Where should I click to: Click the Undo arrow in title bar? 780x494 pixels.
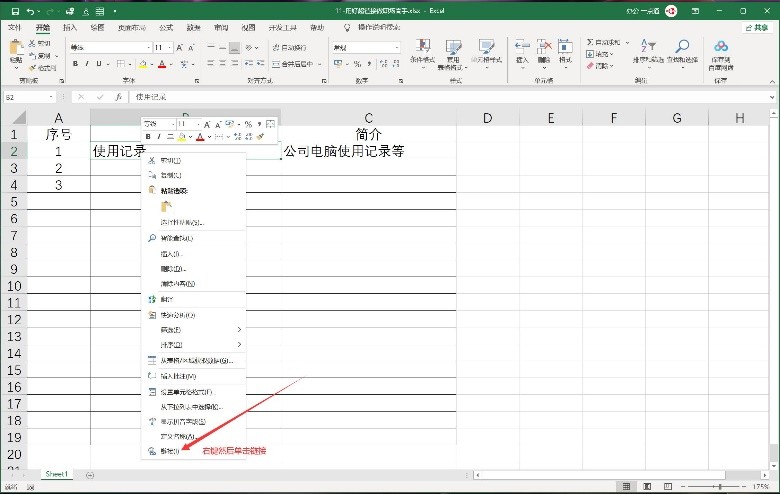coord(31,11)
